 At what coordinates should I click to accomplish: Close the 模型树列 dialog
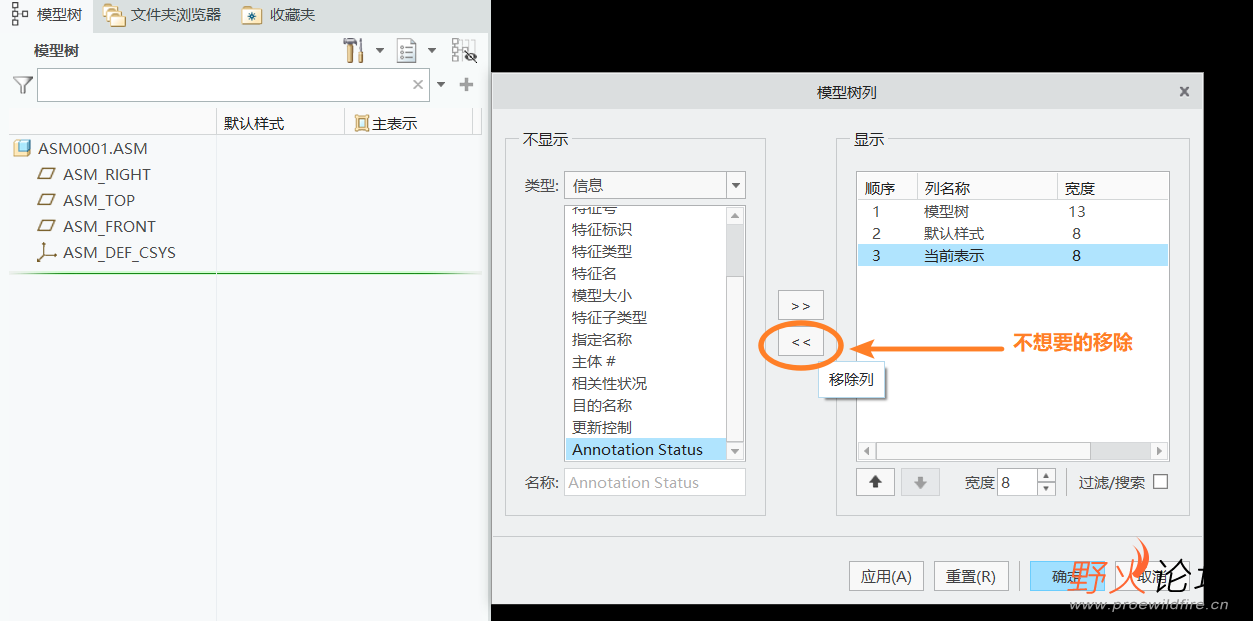pyautogui.click(x=1184, y=92)
